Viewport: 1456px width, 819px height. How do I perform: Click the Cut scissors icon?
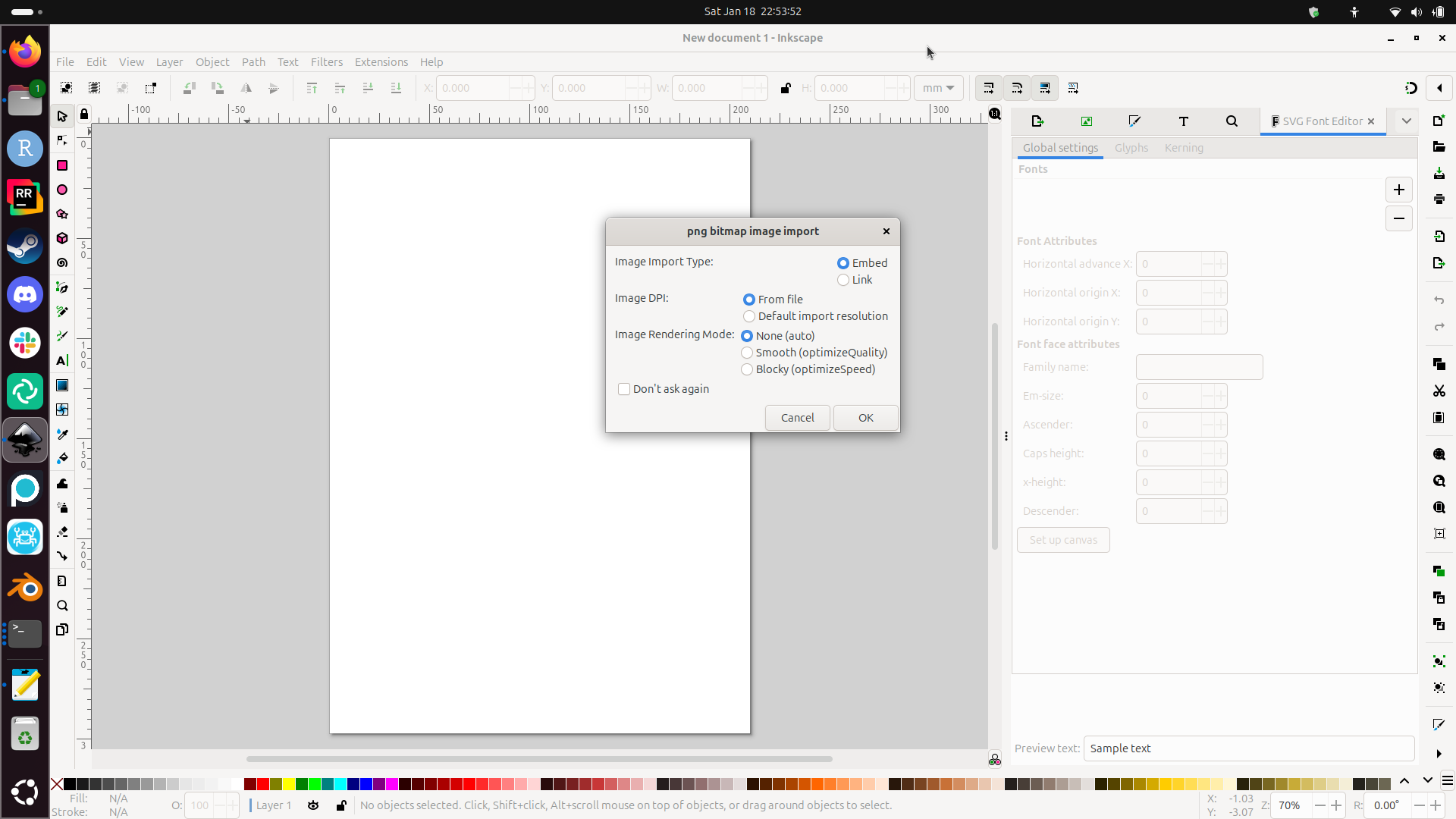point(1439,391)
